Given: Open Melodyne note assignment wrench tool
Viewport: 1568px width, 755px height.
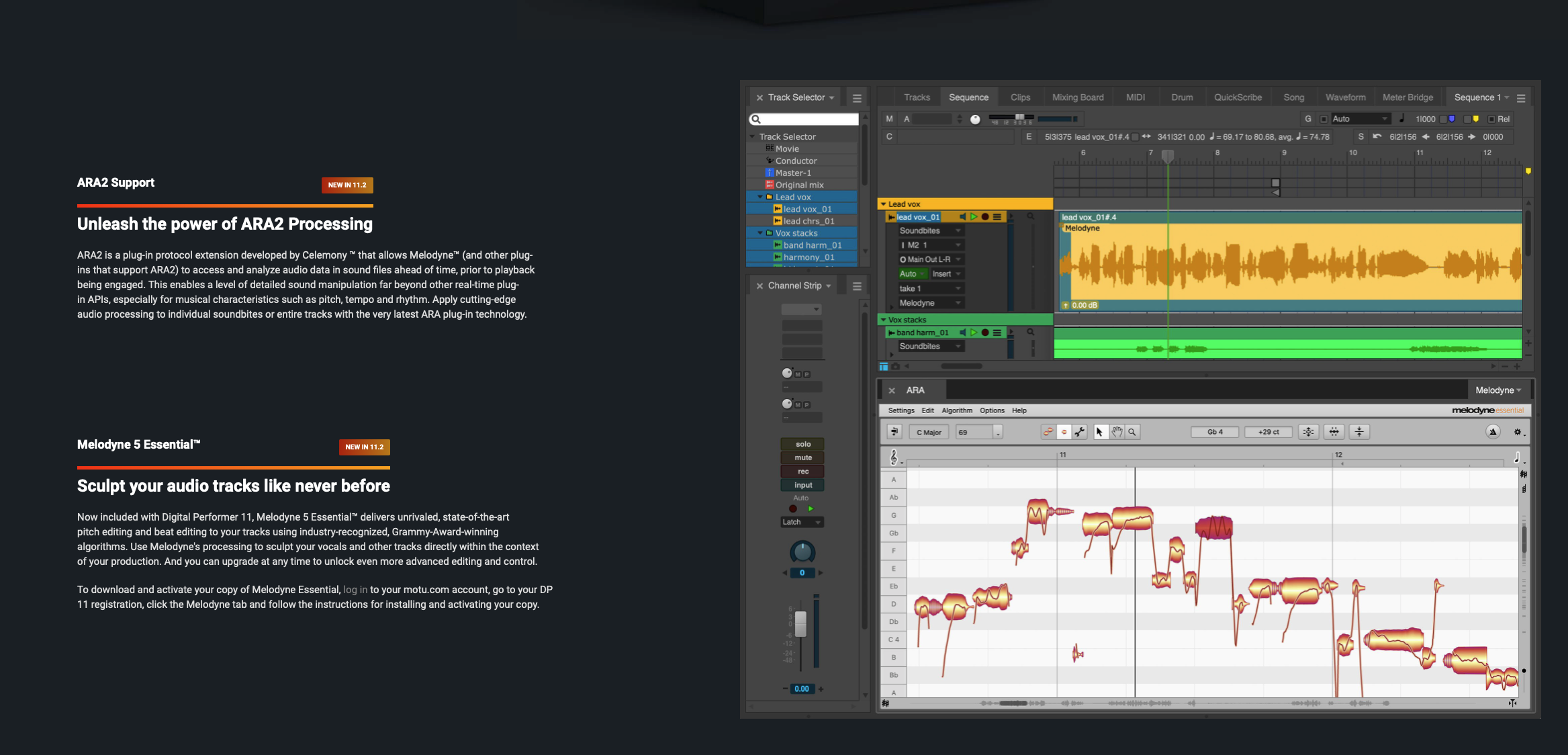Looking at the screenshot, I should click(1080, 432).
